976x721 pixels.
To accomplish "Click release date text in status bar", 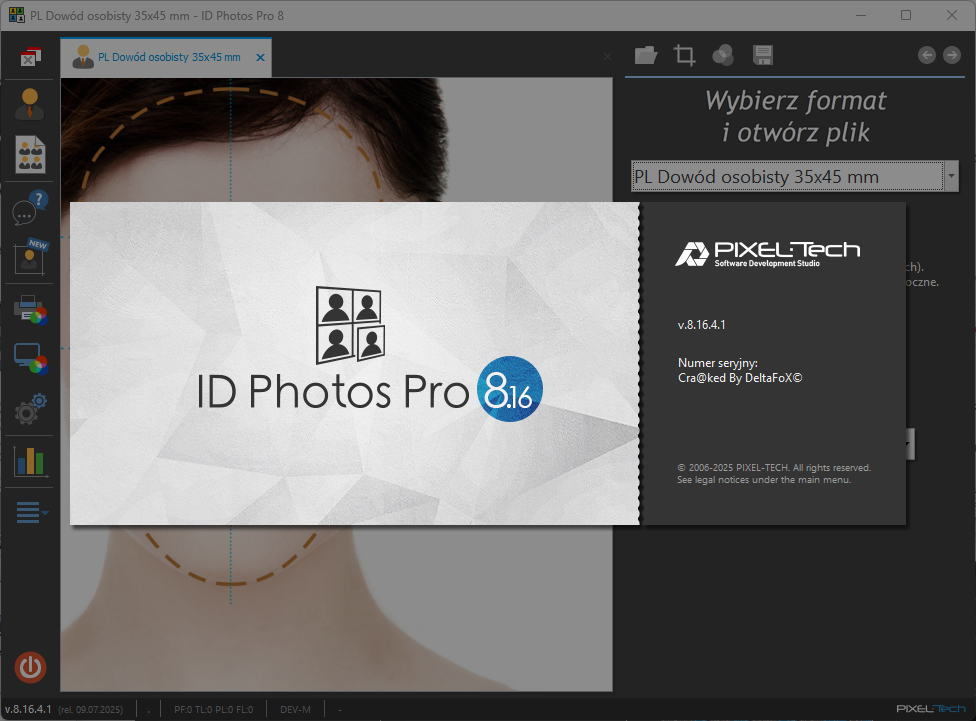I will click(90, 710).
